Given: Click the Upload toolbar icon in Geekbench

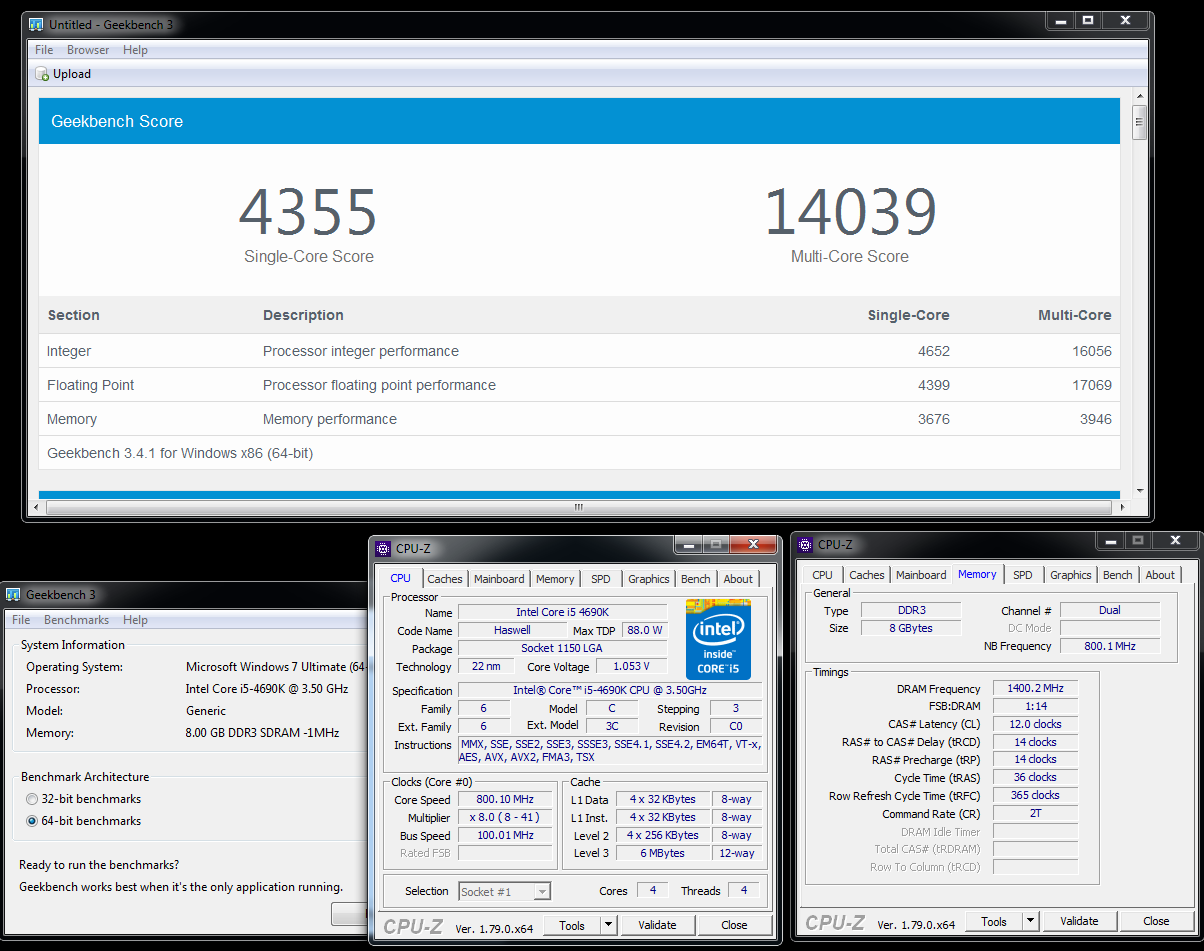Looking at the screenshot, I should pyautogui.click(x=42, y=74).
